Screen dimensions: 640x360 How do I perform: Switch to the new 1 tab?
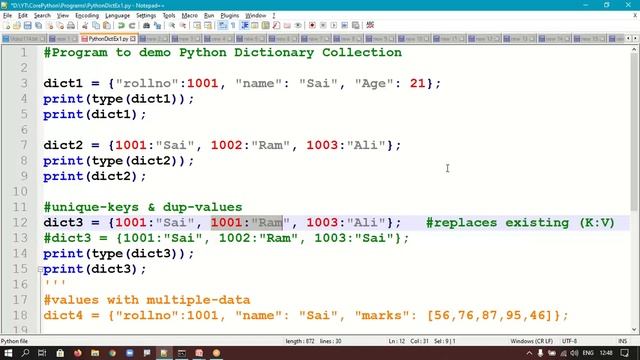tap(63, 39)
